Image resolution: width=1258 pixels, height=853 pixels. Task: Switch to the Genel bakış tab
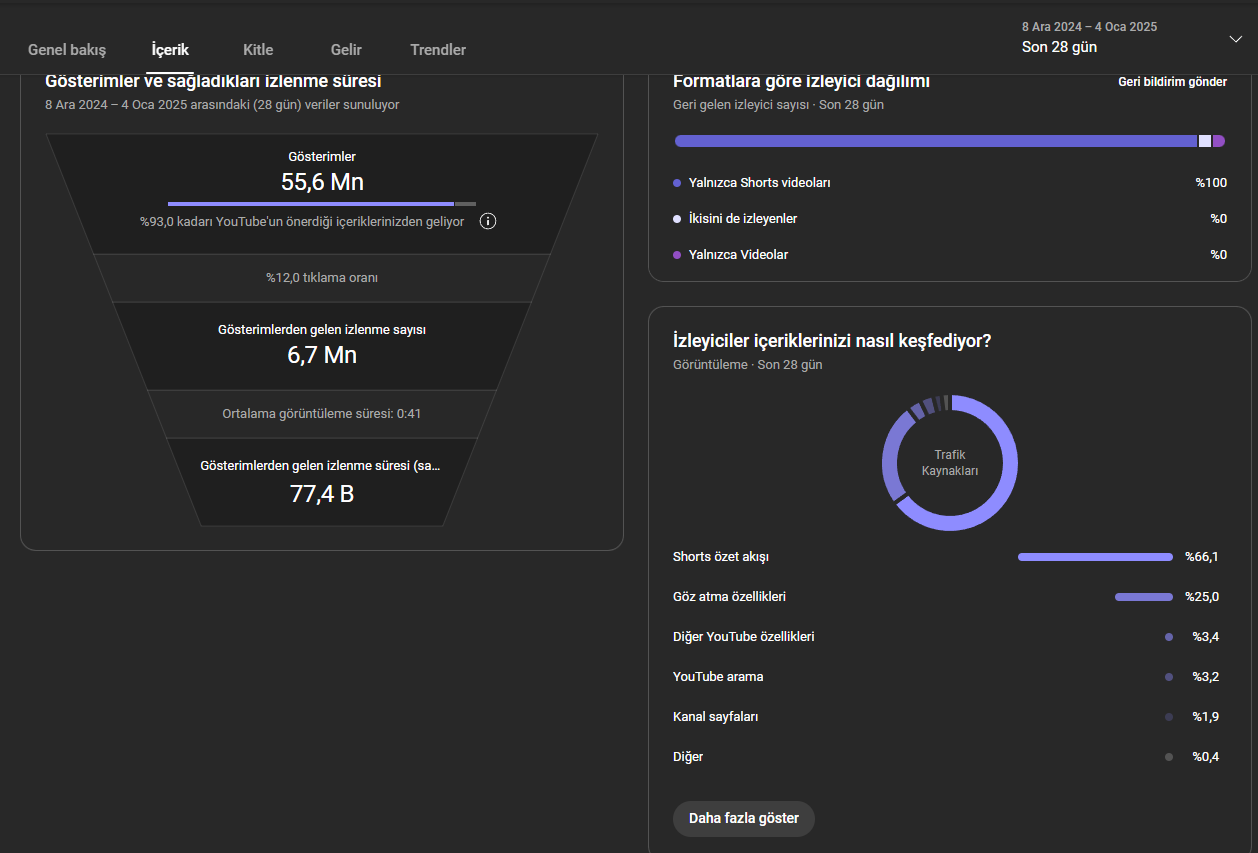point(67,49)
